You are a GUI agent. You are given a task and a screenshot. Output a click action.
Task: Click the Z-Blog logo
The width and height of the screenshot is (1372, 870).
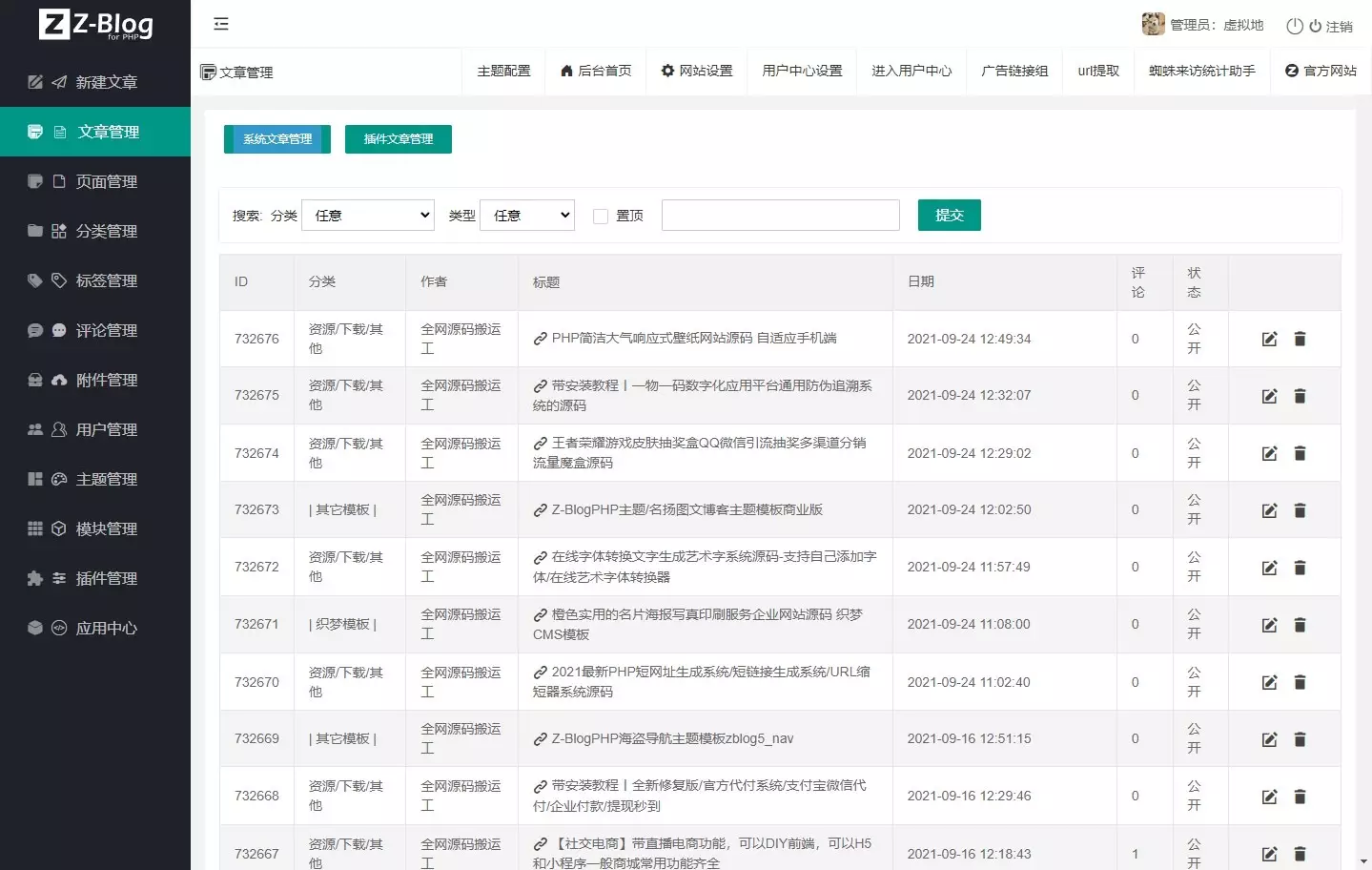95,24
